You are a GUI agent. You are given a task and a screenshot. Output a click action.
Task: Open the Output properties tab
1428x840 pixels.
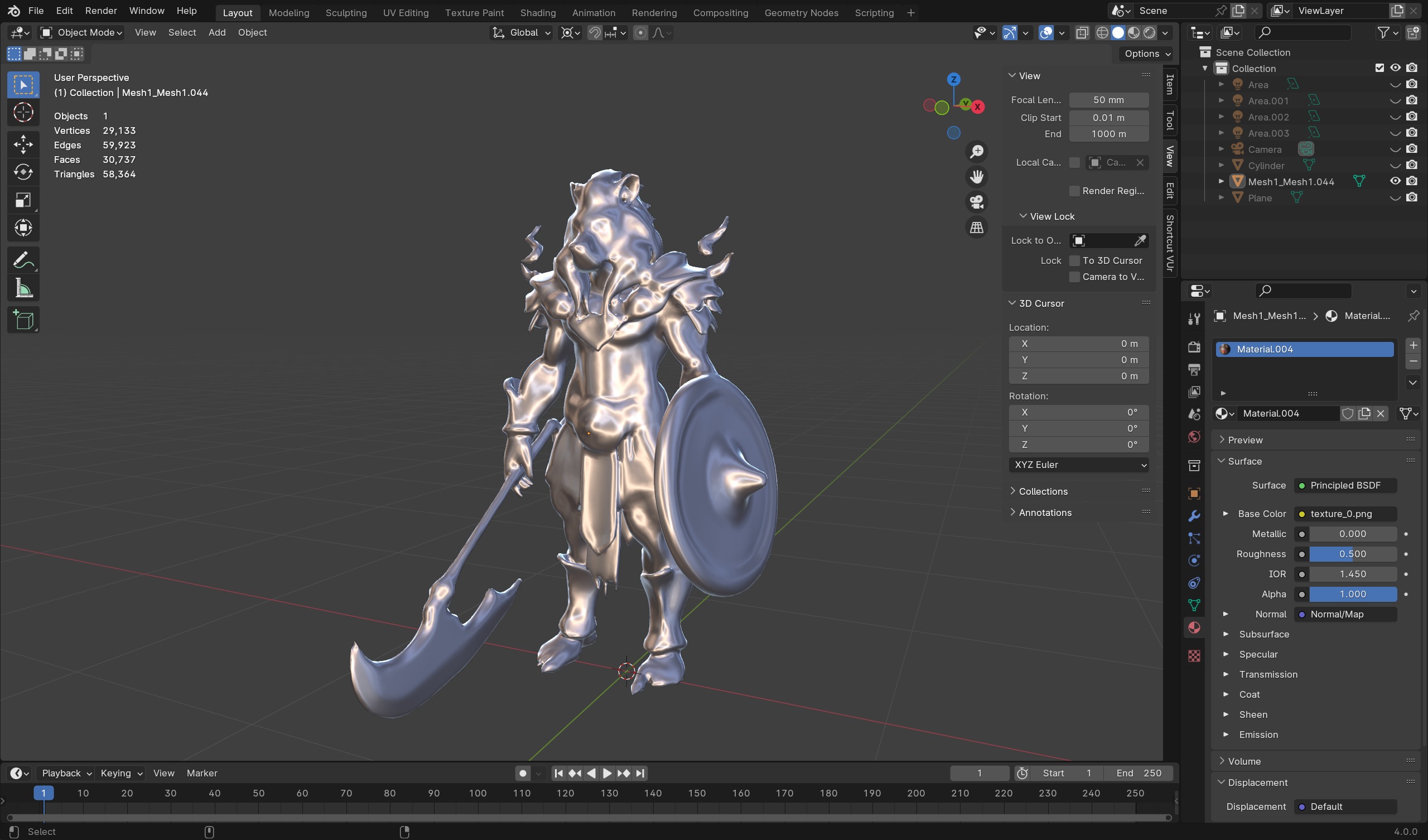pos(1194,370)
